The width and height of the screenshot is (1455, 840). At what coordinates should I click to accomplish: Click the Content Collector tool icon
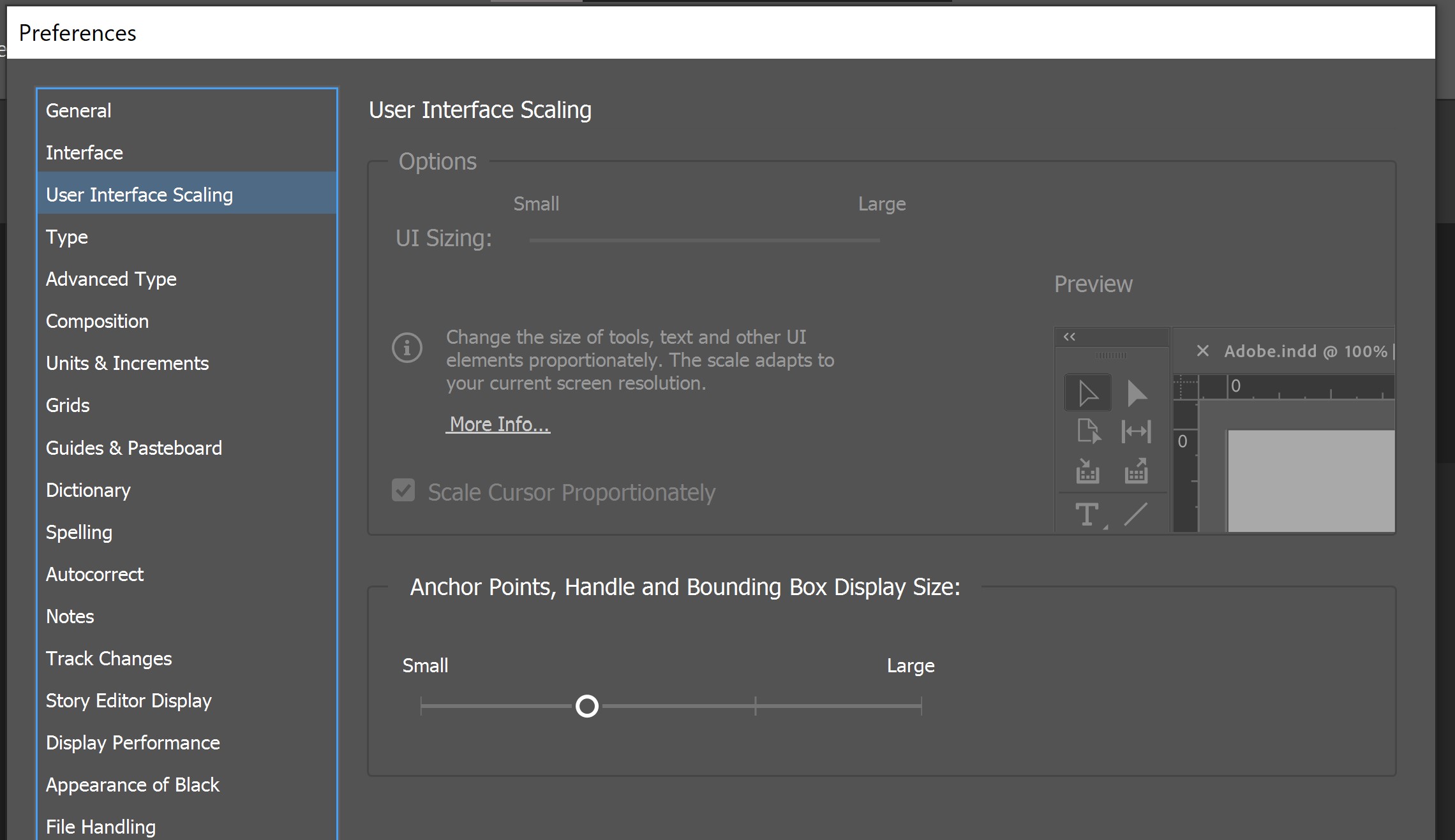tap(1089, 472)
